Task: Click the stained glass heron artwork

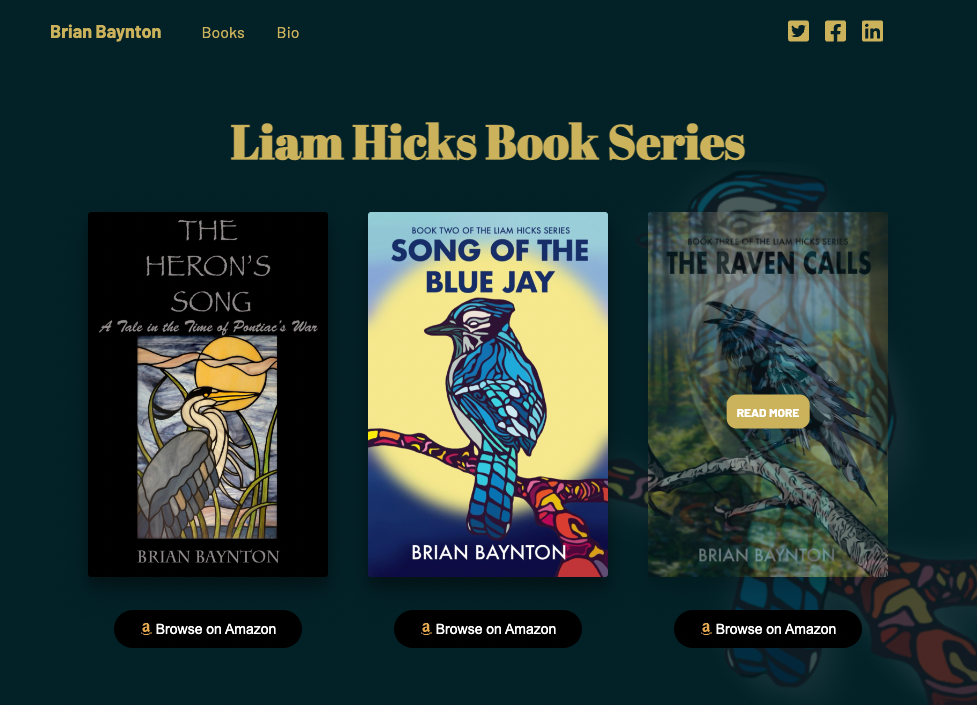Action: [x=207, y=438]
